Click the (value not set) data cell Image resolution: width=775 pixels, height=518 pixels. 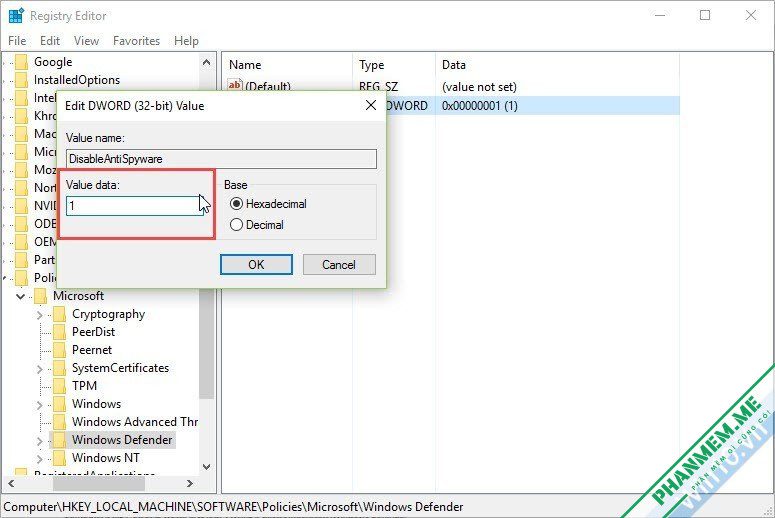(x=479, y=87)
